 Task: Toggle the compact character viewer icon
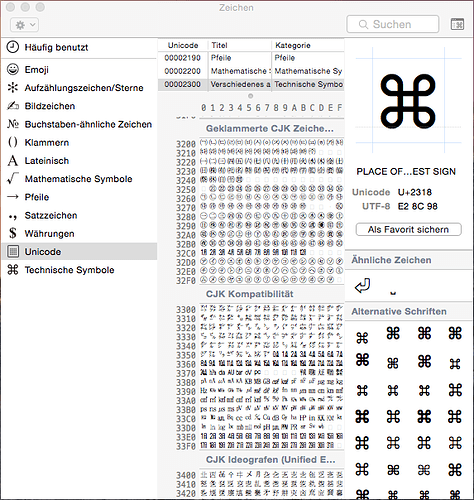click(x=457, y=24)
